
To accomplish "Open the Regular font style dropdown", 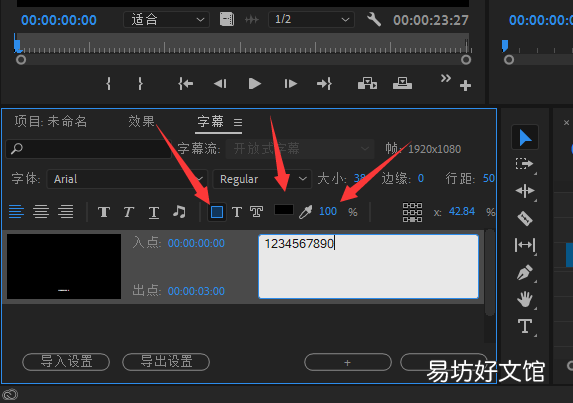I will coord(262,179).
